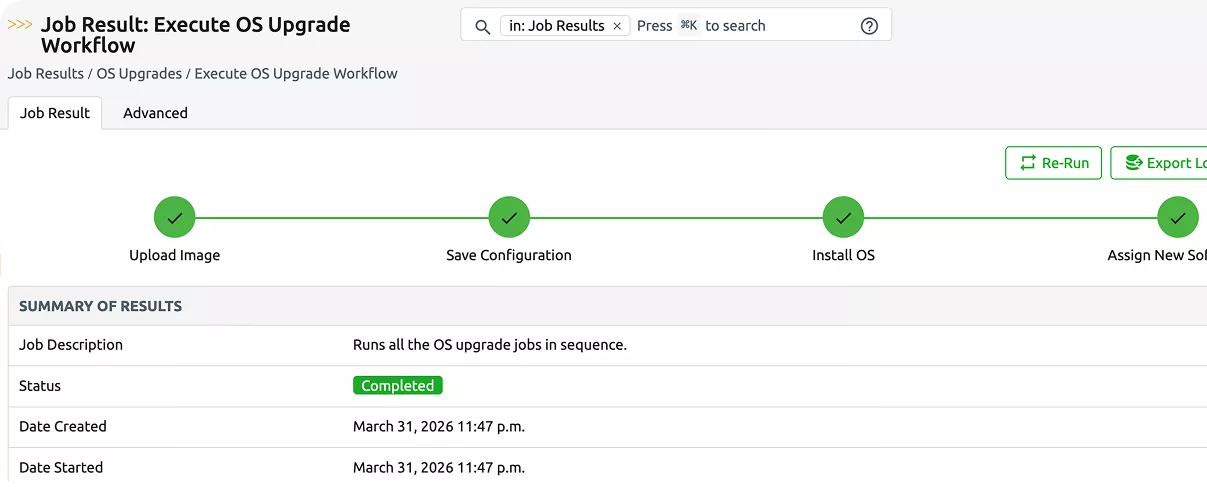Click the magnifying glass search icon
Image resolution: width=1207 pixels, height=487 pixels.
pos(482,26)
